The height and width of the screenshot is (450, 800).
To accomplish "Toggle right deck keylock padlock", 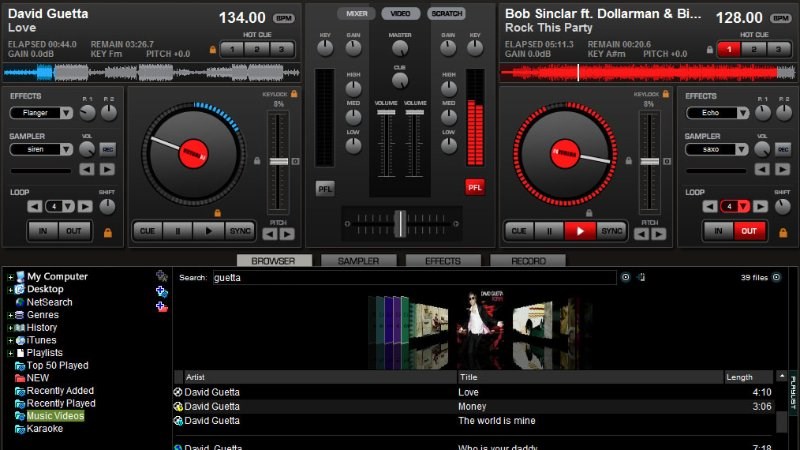I will [x=665, y=94].
